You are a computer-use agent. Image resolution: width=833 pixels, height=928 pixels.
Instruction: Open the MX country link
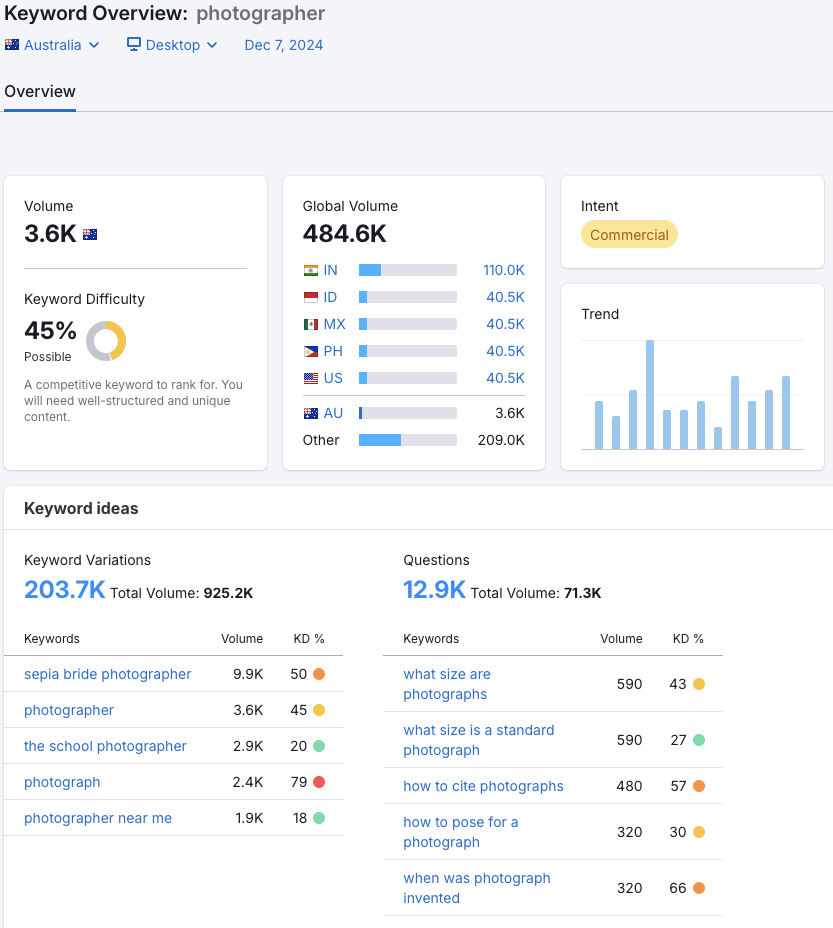click(x=335, y=324)
